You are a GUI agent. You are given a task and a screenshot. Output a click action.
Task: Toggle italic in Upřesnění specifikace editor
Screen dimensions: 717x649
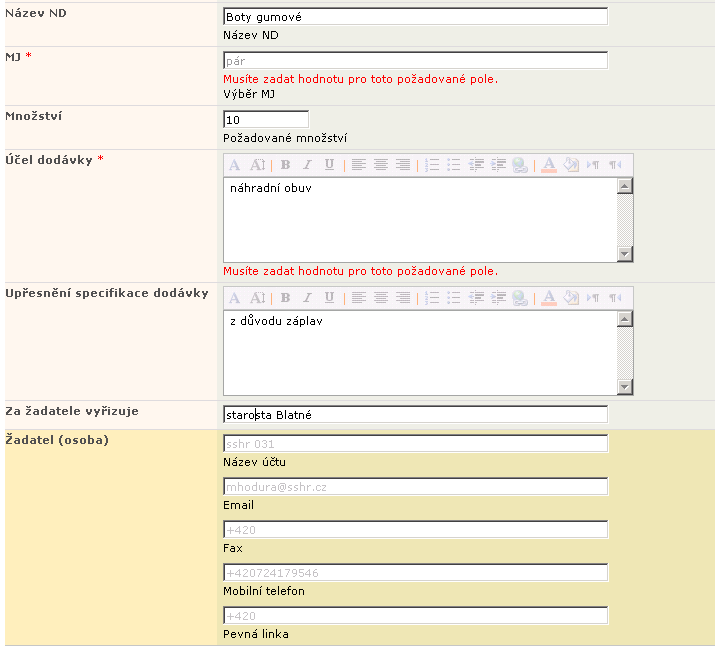[x=307, y=298]
